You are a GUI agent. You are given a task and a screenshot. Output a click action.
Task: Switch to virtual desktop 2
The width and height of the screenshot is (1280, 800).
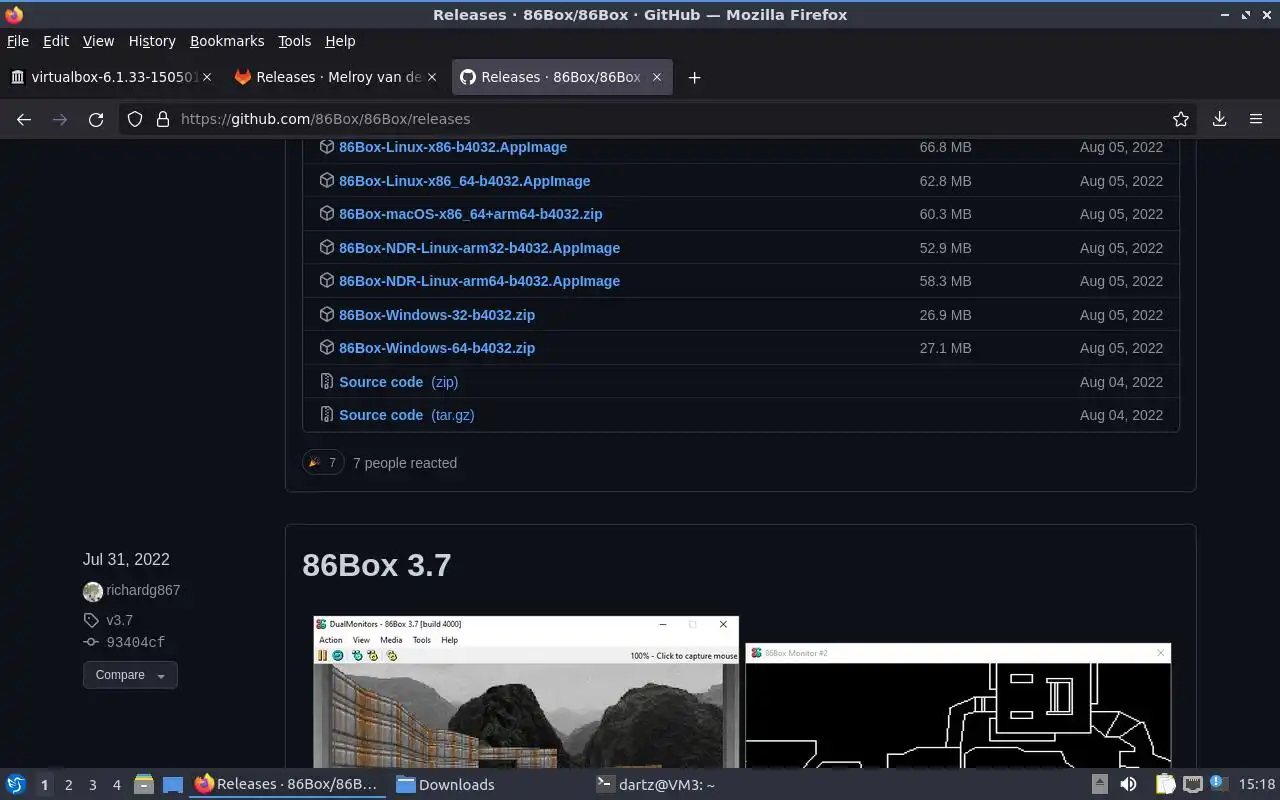click(x=68, y=785)
